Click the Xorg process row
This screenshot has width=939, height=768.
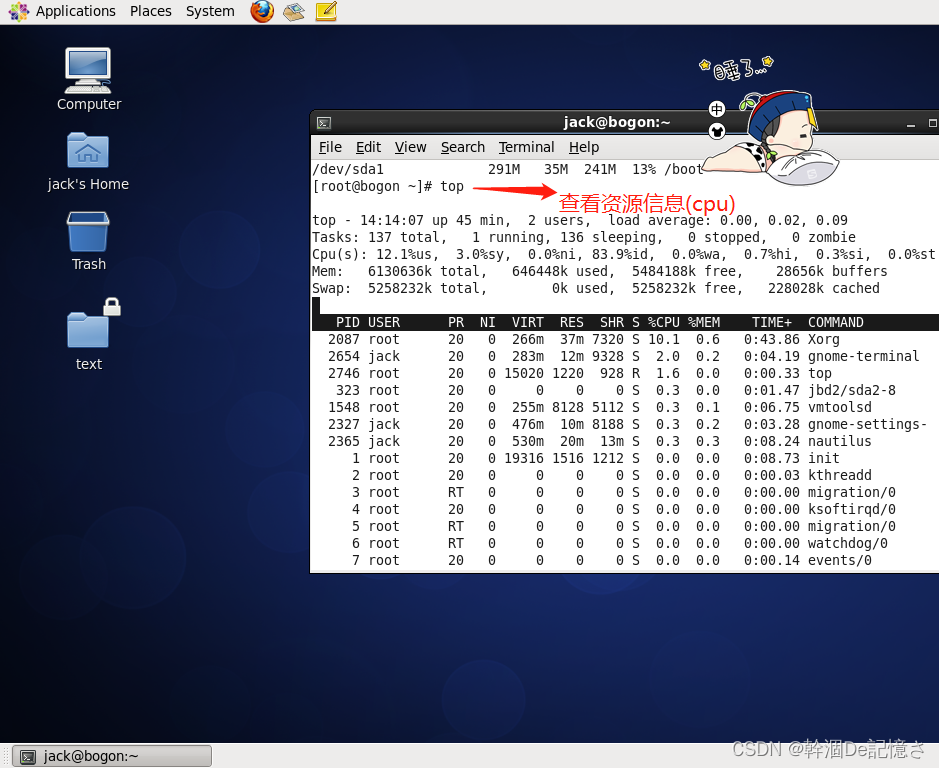point(625,339)
